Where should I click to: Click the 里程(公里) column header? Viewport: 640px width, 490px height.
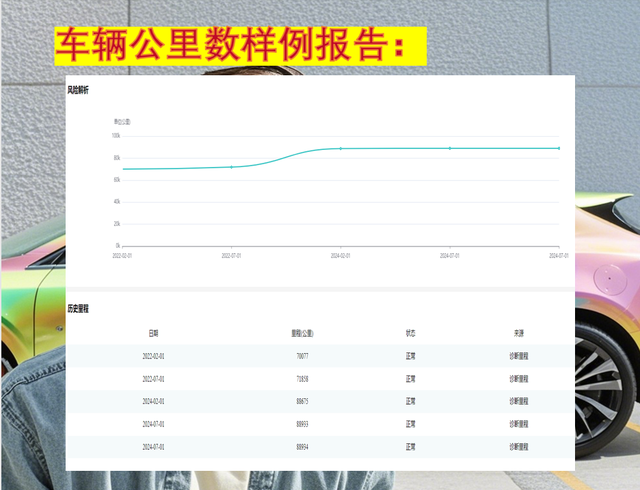(x=302, y=333)
